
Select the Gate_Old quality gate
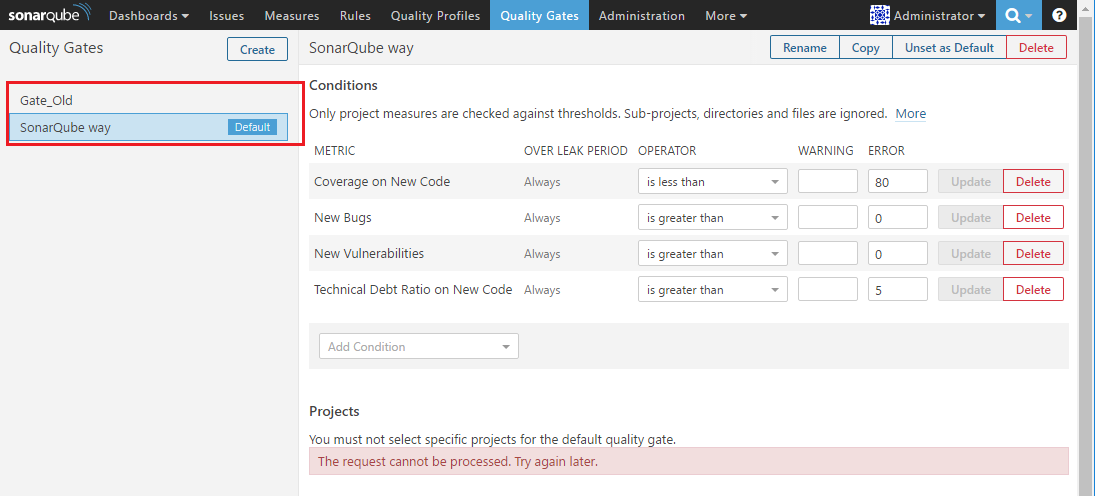click(x=149, y=100)
